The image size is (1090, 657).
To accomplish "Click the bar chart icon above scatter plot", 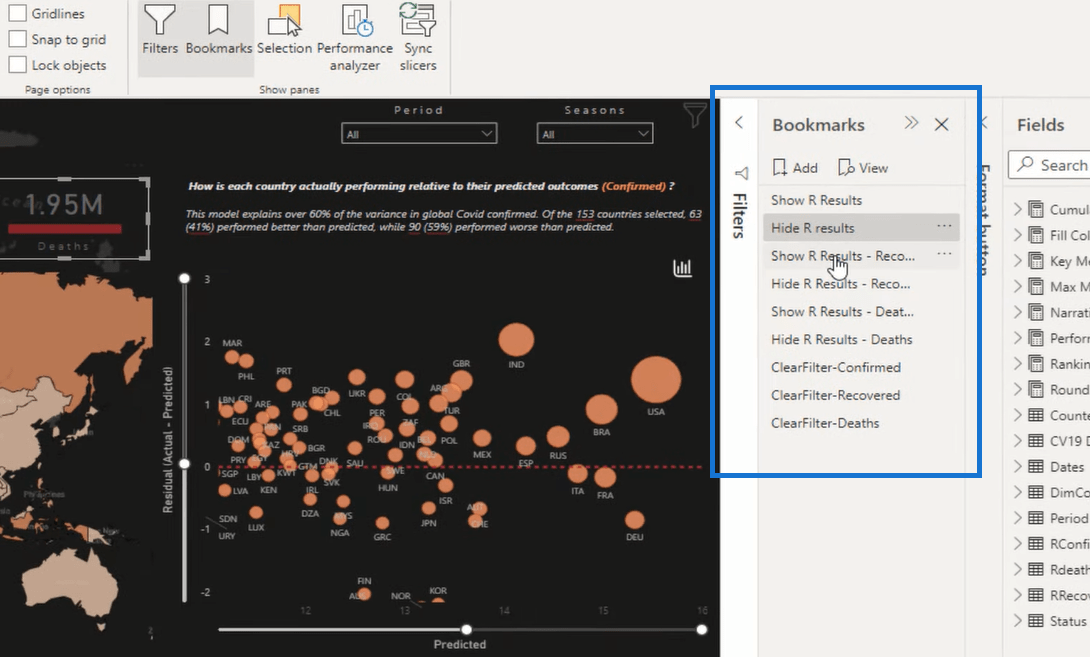I will coord(683,268).
